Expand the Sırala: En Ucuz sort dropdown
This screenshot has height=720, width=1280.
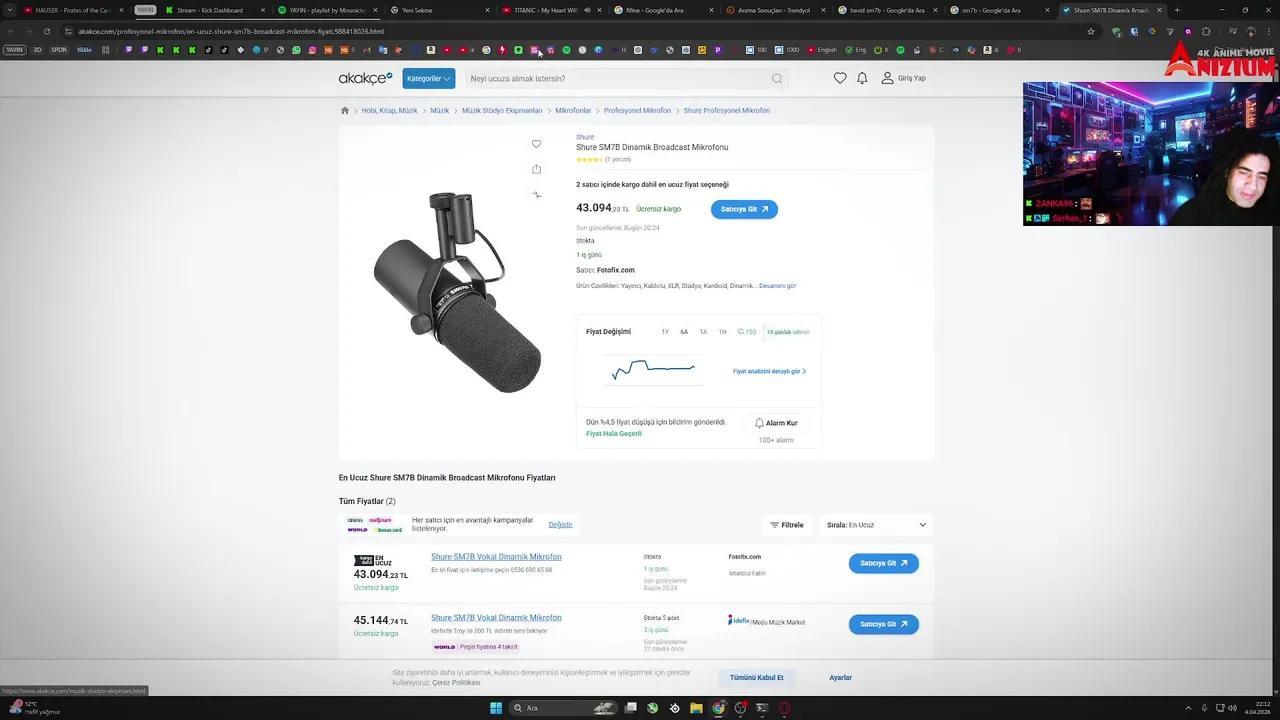coord(876,525)
